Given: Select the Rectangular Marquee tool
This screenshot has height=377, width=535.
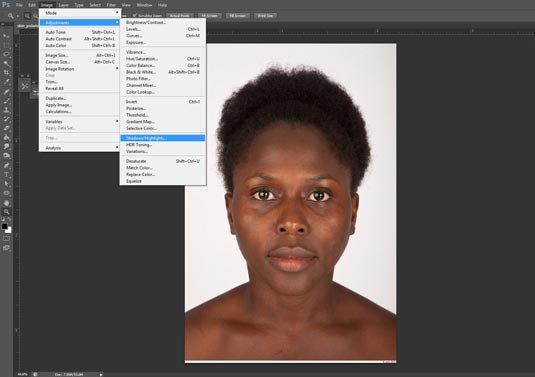Looking at the screenshot, I should pyautogui.click(x=6, y=45).
